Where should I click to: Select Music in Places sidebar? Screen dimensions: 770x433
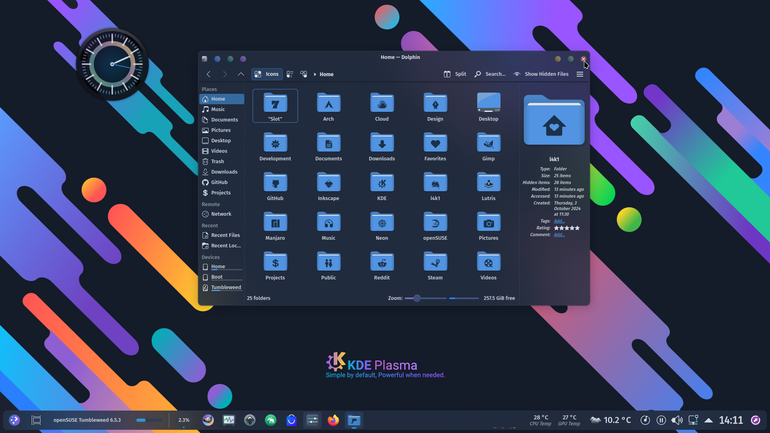(221, 109)
